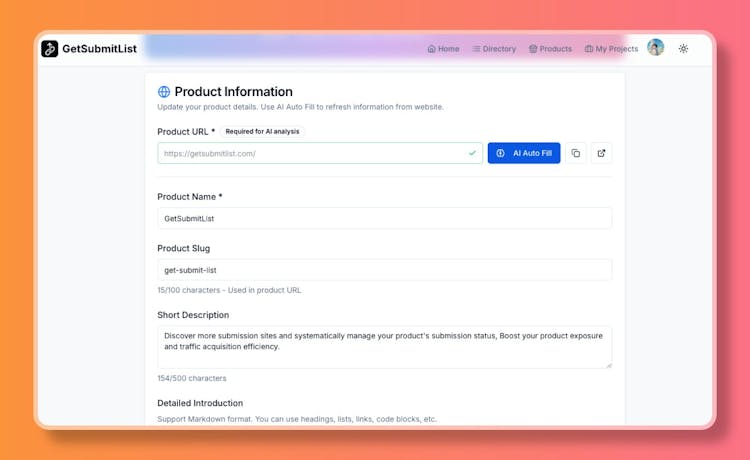Screen dimensions: 750x460
Task: Open product URL via external link icon
Action: [x=601, y=153]
